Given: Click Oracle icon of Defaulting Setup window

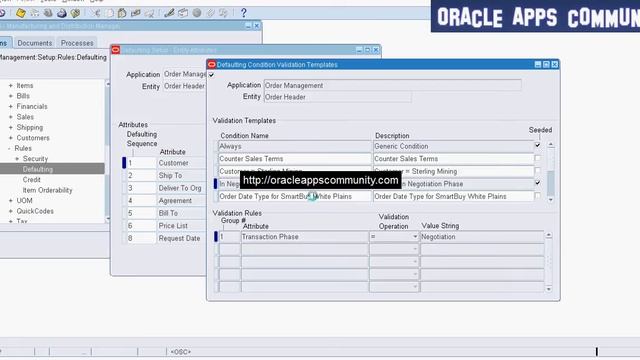Looking at the screenshot, I should click(x=116, y=50).
